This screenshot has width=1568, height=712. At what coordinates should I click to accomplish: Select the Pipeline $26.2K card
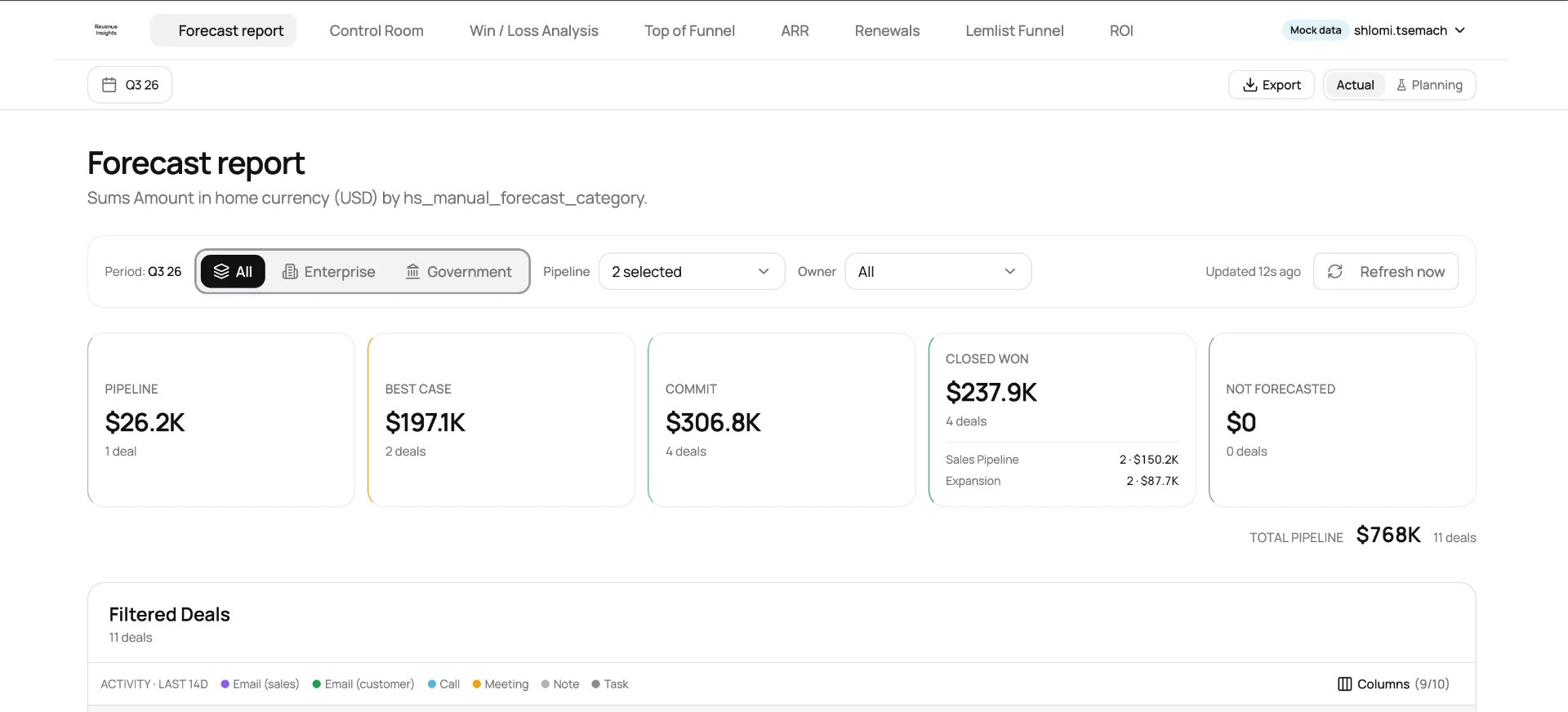coord(221,420)
